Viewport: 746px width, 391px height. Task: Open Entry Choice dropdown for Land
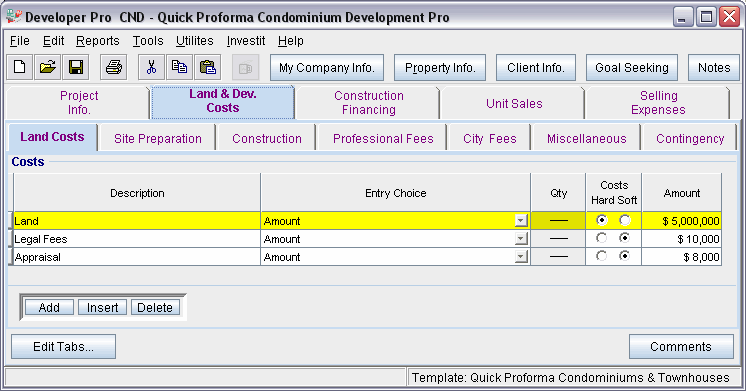[521, 221]
